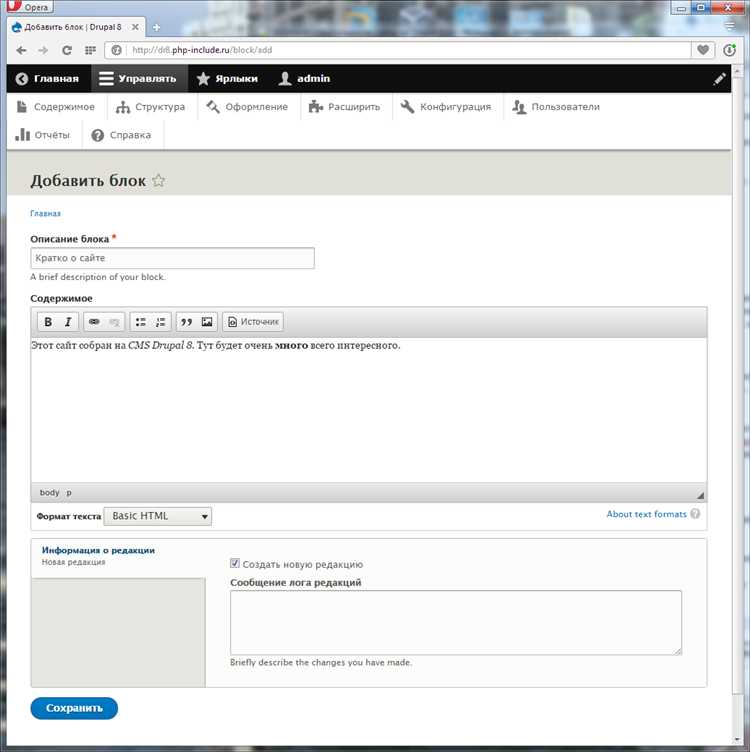
Task: Switch editor to Источник source view
Action: (253, 322)
